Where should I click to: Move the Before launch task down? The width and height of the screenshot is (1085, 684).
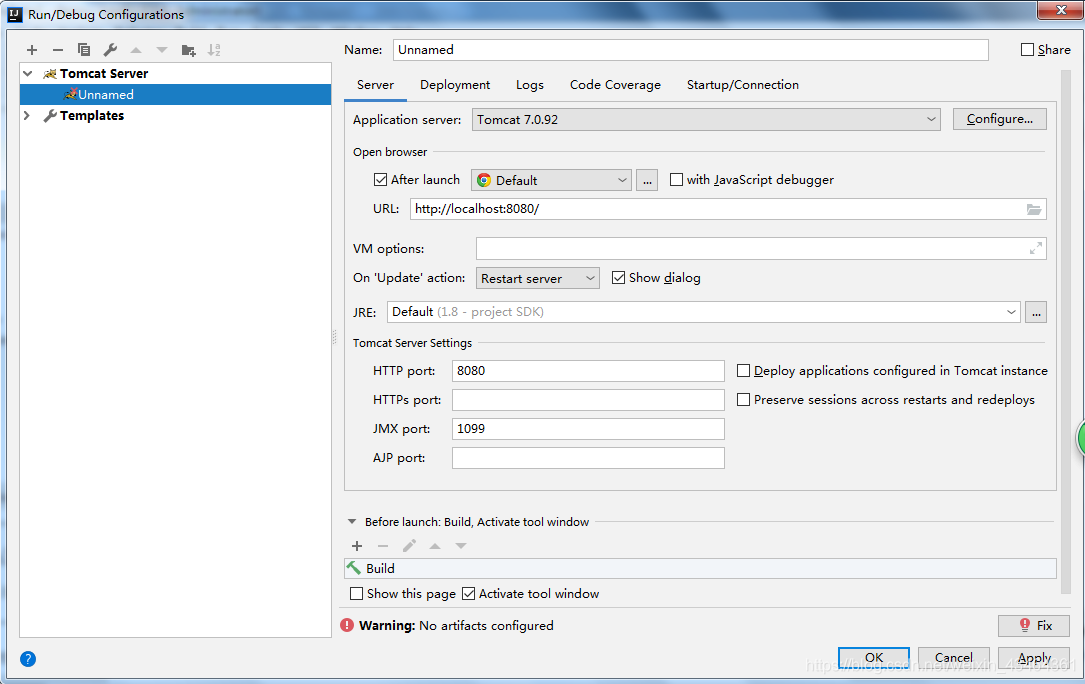coord(461,546)
